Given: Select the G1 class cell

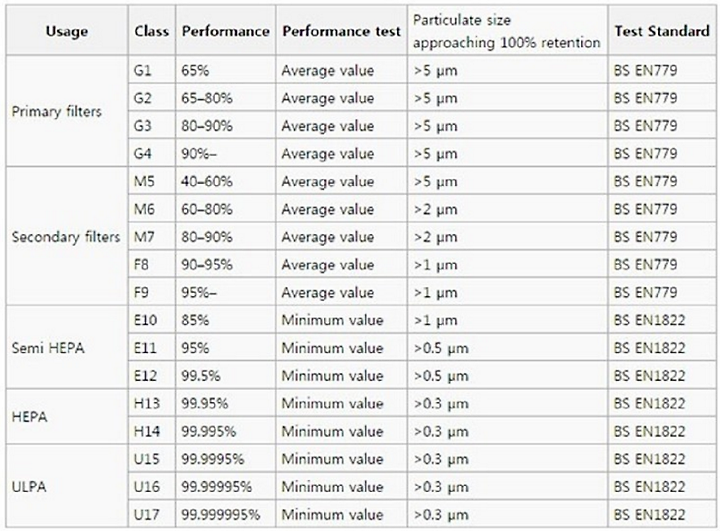Looking at the screenshot, I should pyautogui.click(x=152, y=70).
